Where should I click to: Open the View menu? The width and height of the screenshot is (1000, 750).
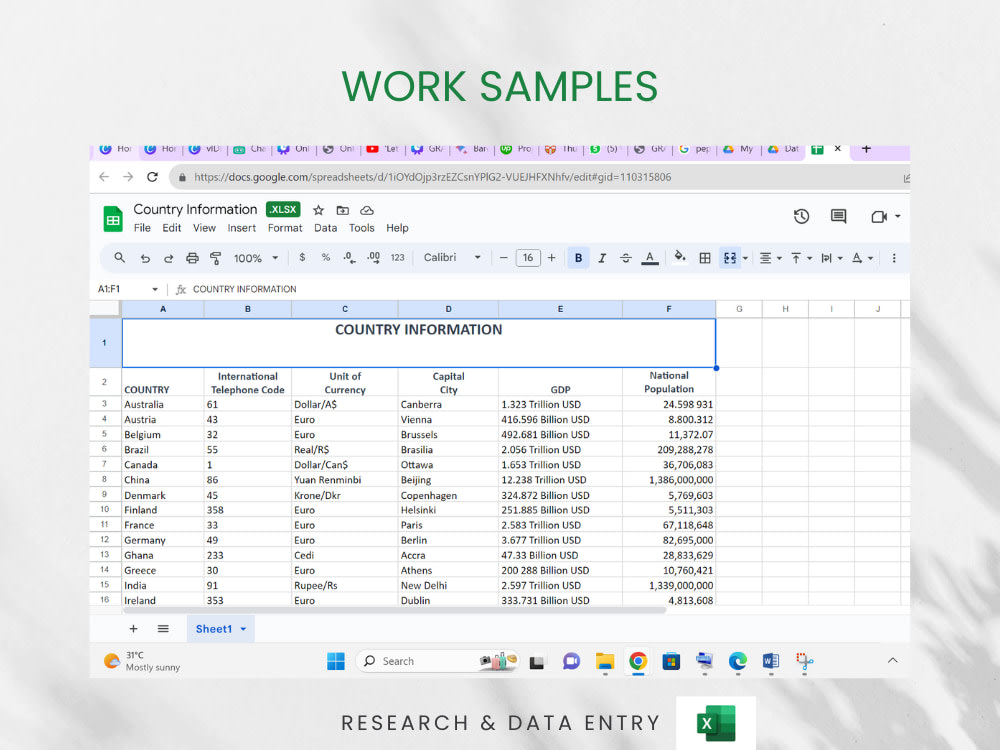click(204, 228)
